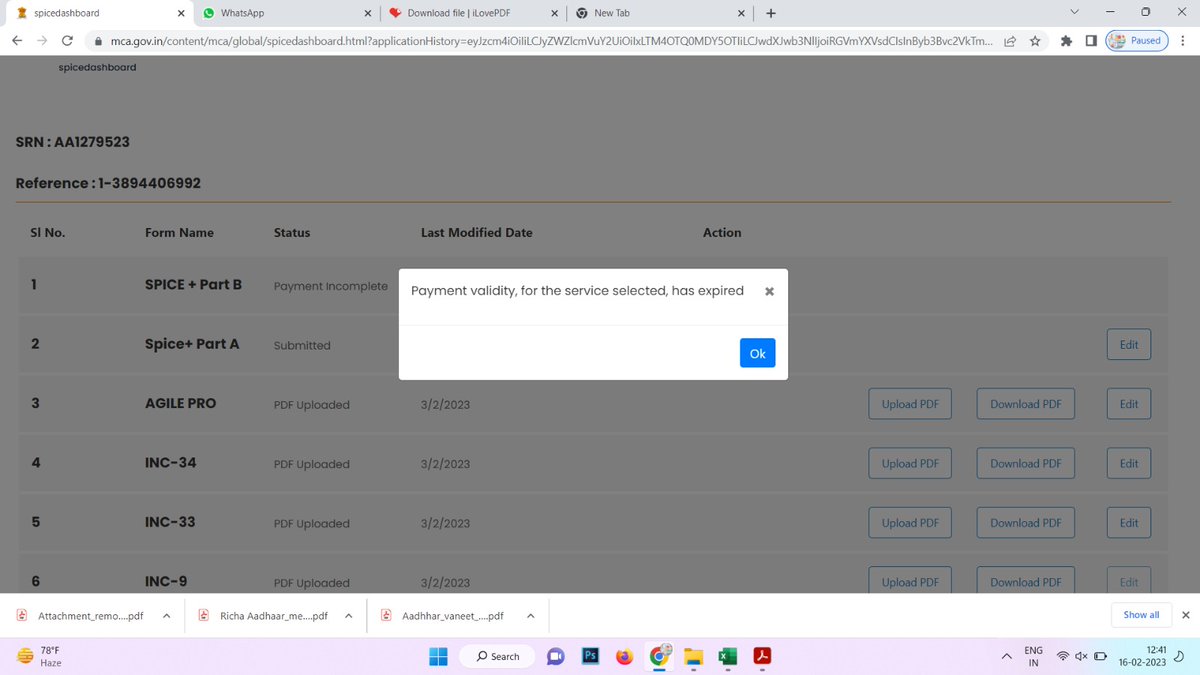Click the forward navigation arrow
The width and height of the screenshot is (1200, 675).
point(42,41)
